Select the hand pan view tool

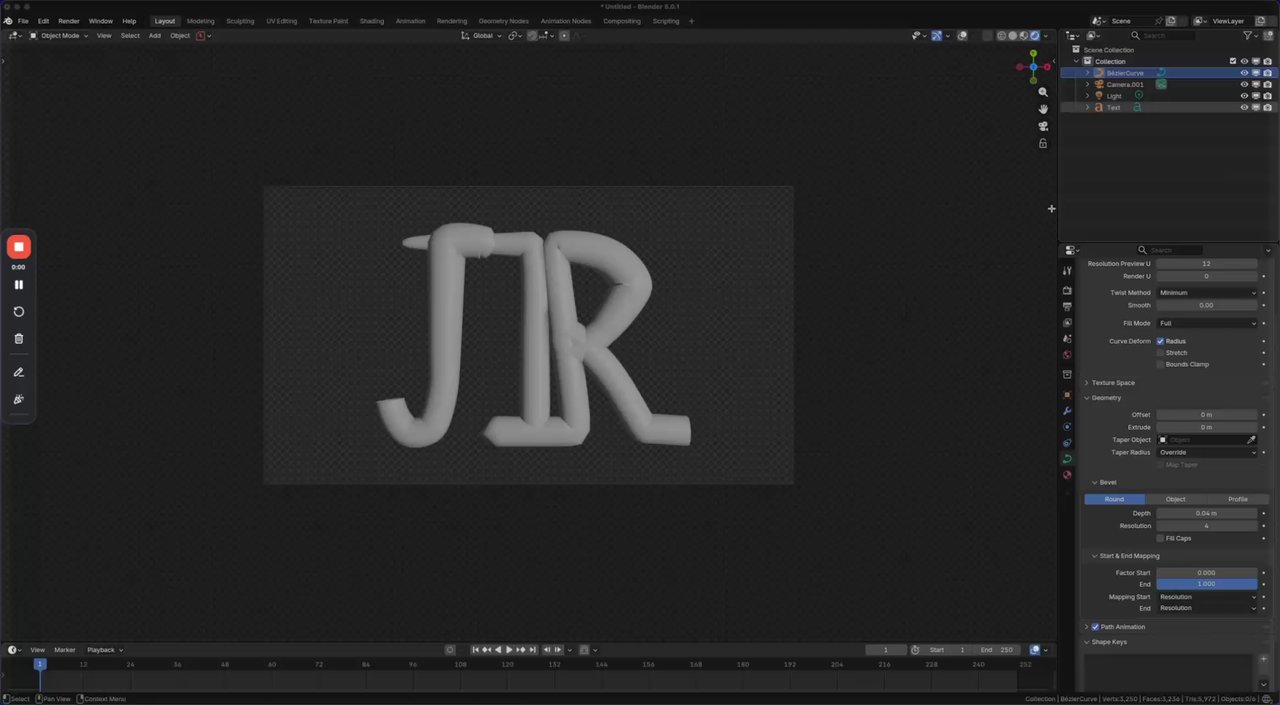(1043, 109)
